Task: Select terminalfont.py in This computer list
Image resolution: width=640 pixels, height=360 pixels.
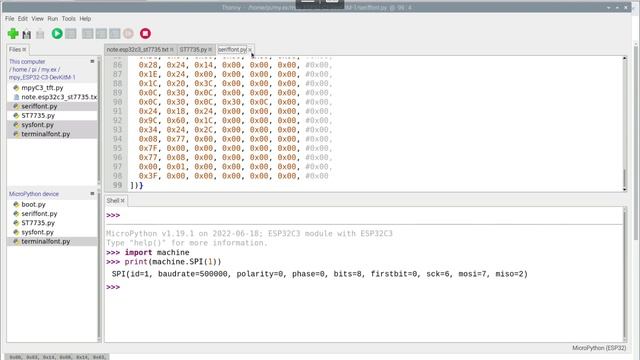Action: [46, 134]
